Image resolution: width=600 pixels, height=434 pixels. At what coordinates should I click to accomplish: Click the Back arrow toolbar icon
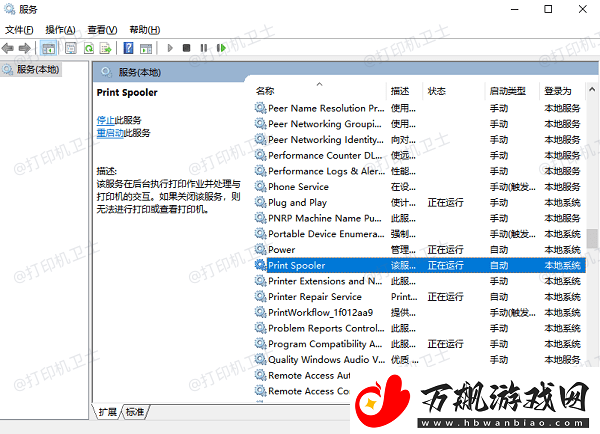coord(8,48)
